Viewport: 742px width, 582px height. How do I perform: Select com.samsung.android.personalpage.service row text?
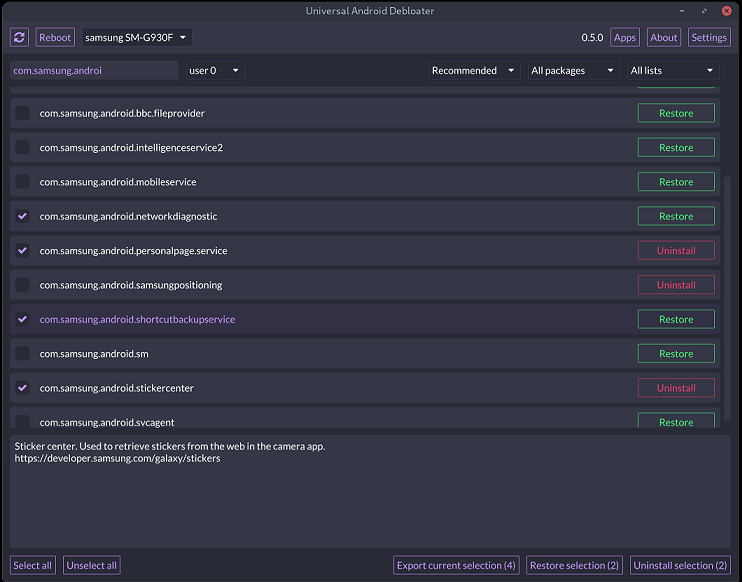133,250
